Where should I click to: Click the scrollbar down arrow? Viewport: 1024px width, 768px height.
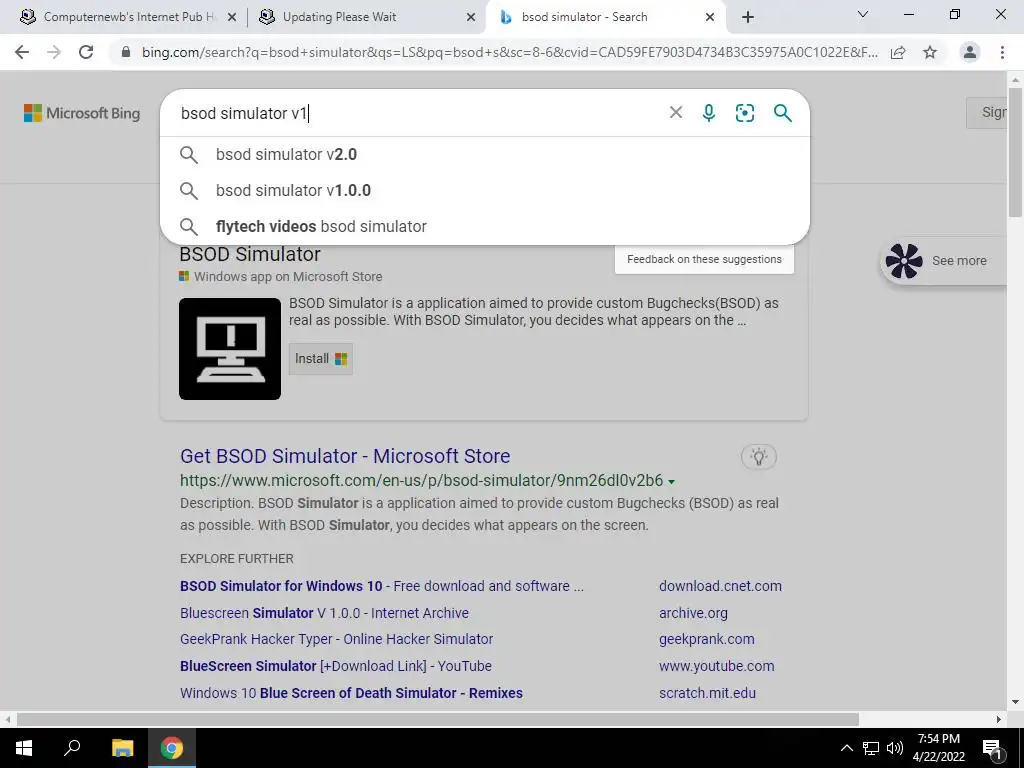click(1015, 703)
